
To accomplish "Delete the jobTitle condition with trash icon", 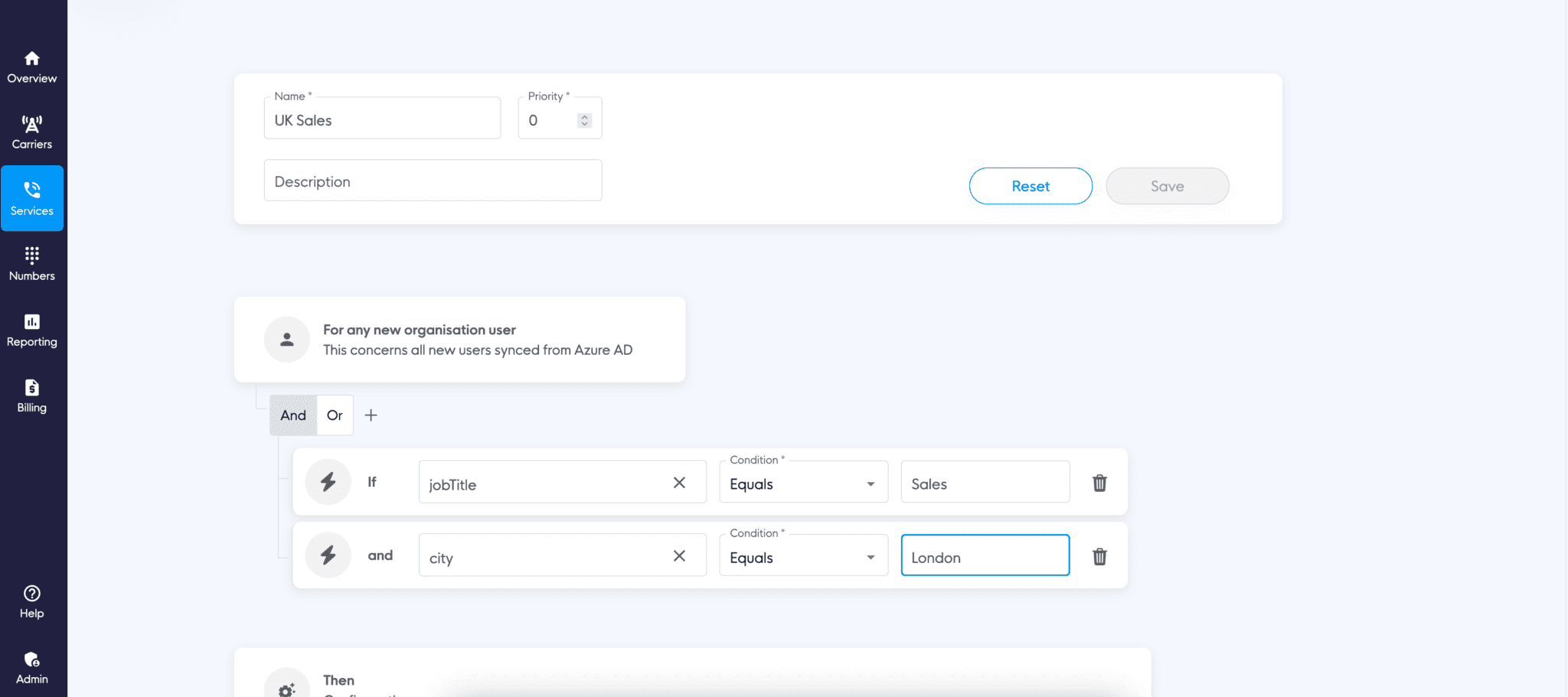I will (1099, 483).
